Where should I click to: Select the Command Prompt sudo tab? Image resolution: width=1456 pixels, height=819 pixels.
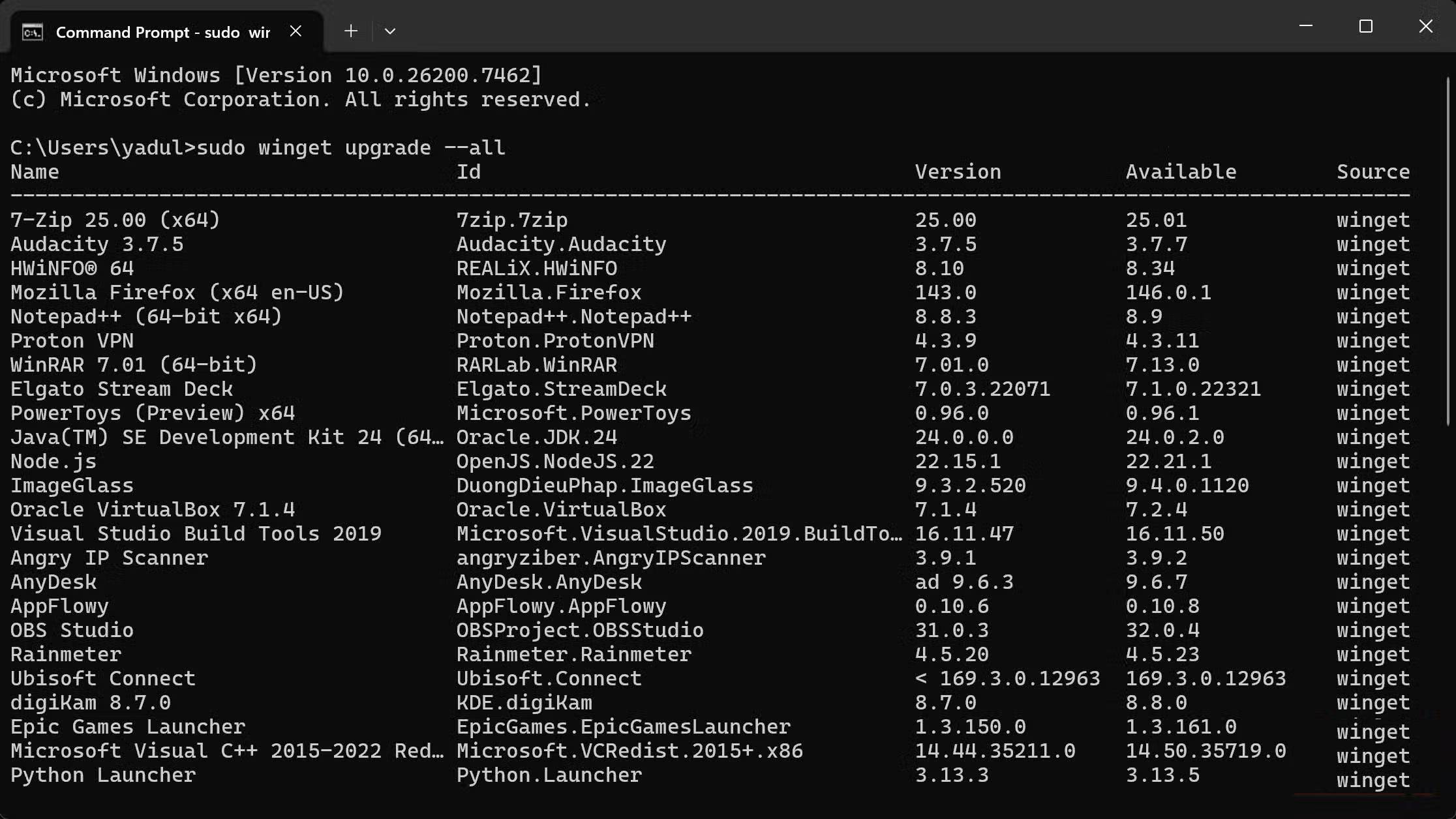(x=163, y=32)
